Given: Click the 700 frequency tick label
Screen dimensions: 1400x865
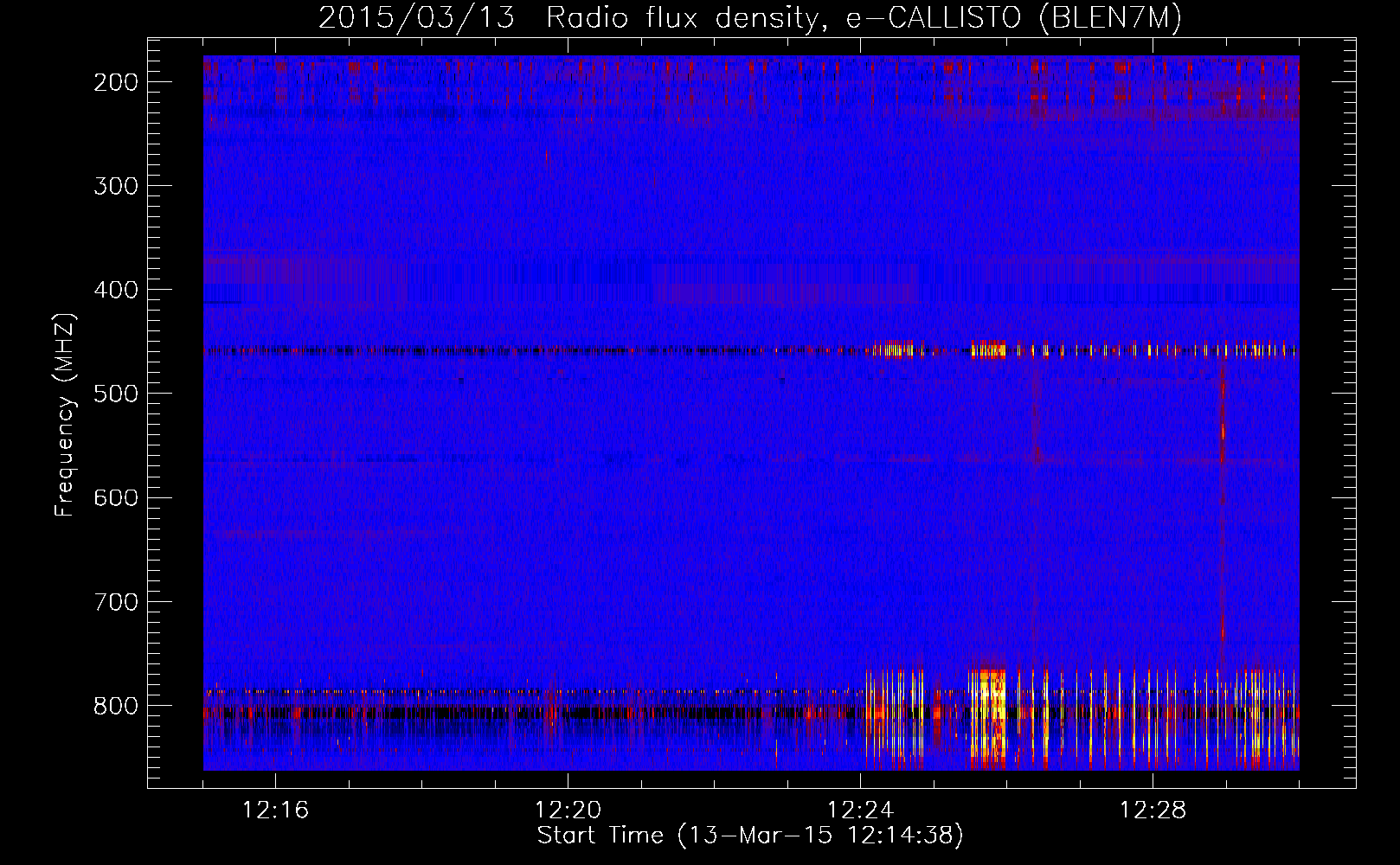Looking at the screenshot, I should point(116,601).
